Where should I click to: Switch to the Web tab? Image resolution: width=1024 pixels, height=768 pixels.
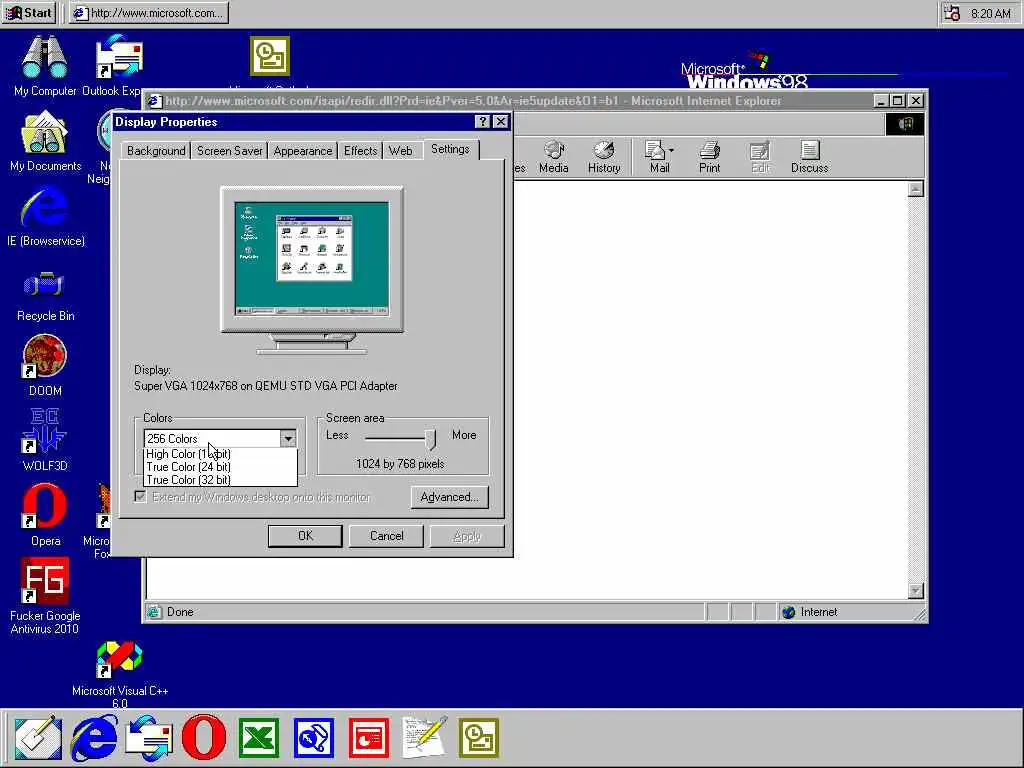(400, 151)
